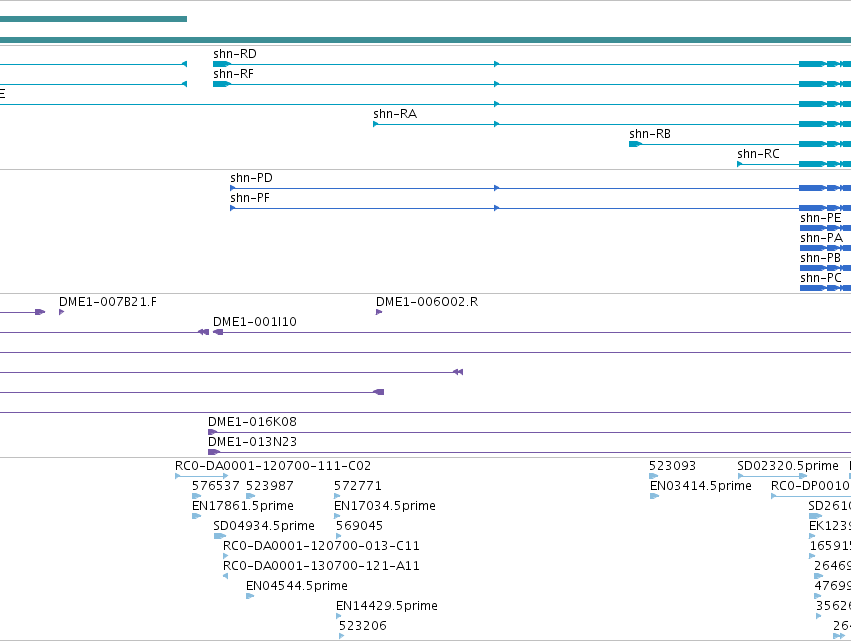Click the DME1-006O02.R arrow glyph
The image size is (851, 641).
pos(379,312)
